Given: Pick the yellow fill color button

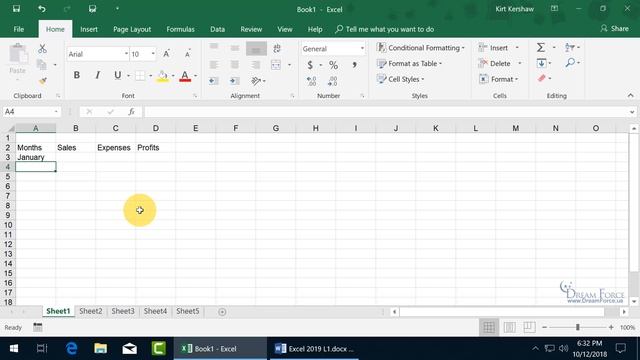Looking at the screenshot, I should point(162,76).
